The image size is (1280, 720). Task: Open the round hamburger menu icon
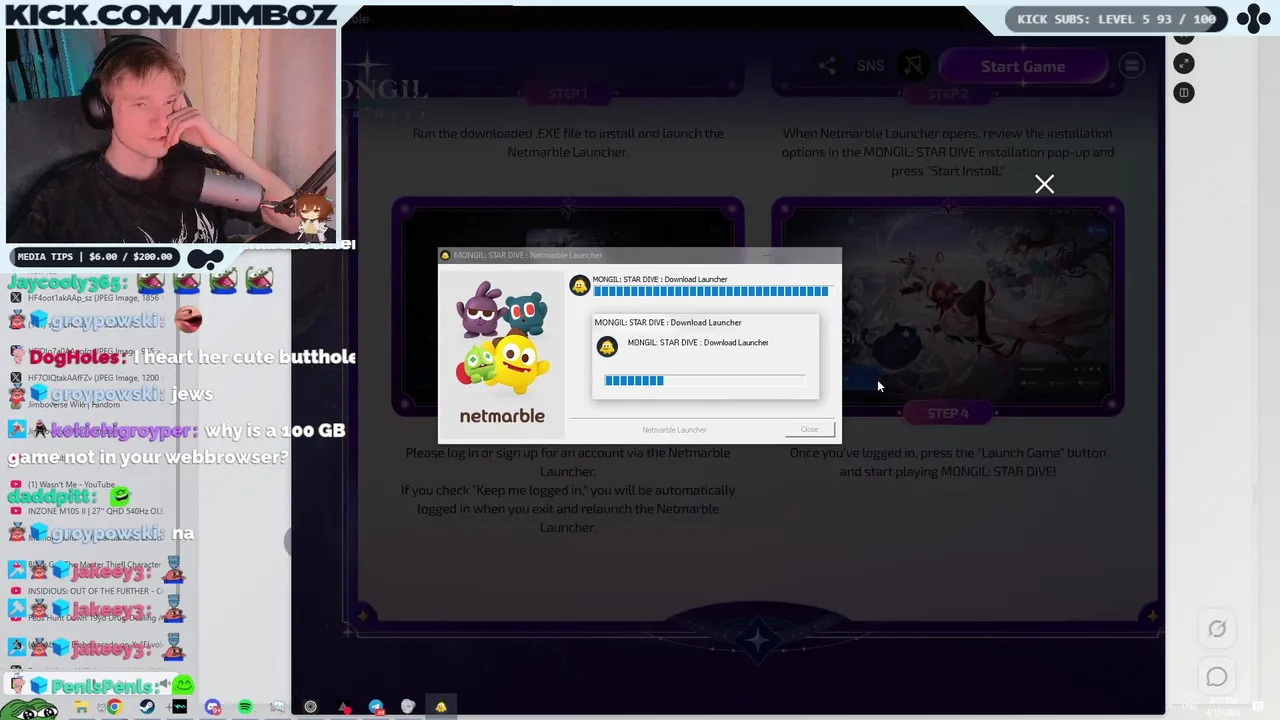[1131, 66]
